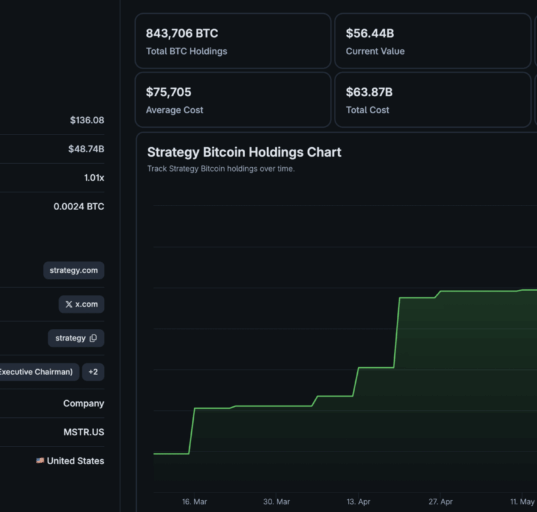Open the strategy.com website link
Screen dimensions: 537x512
[74, 270]
